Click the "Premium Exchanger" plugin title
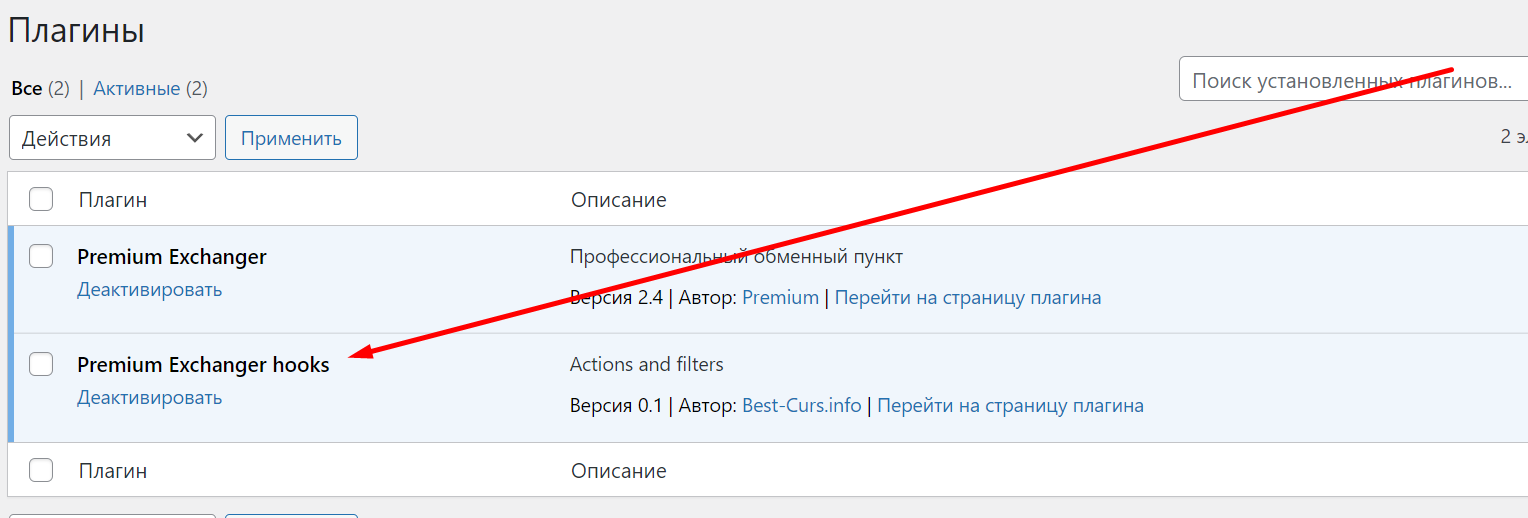The height and width of the screenshot is (518, 1528). pos(172,257)
